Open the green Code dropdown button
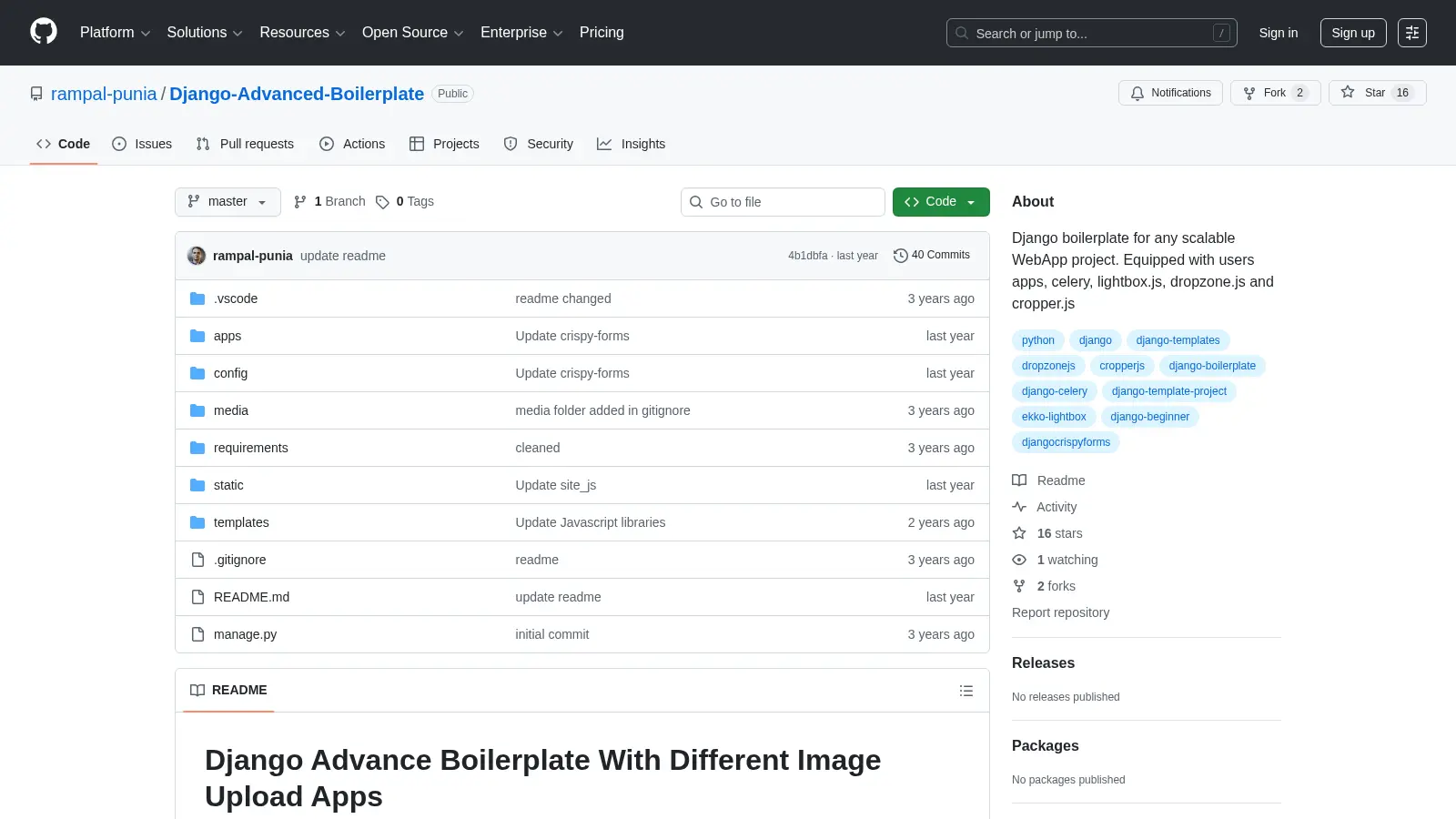Viewport: 1456px width, 819px height. tap(941, 202)
